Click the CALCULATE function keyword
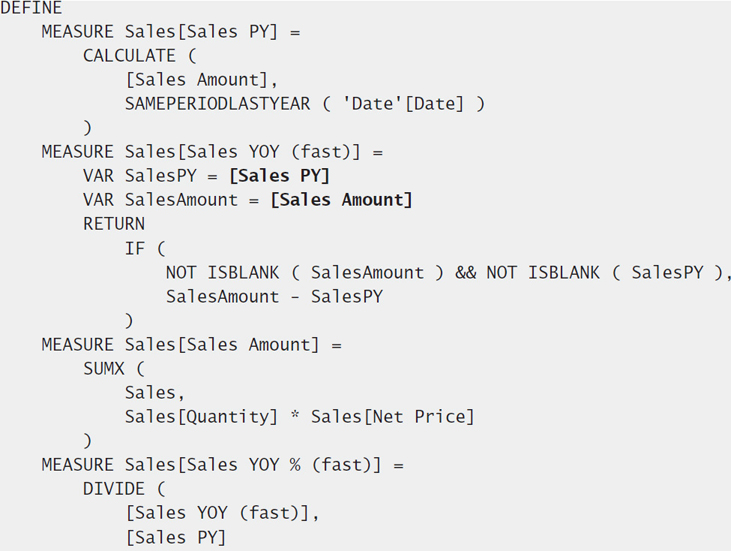This screenshot has width=731, height=551. [129, 55]
